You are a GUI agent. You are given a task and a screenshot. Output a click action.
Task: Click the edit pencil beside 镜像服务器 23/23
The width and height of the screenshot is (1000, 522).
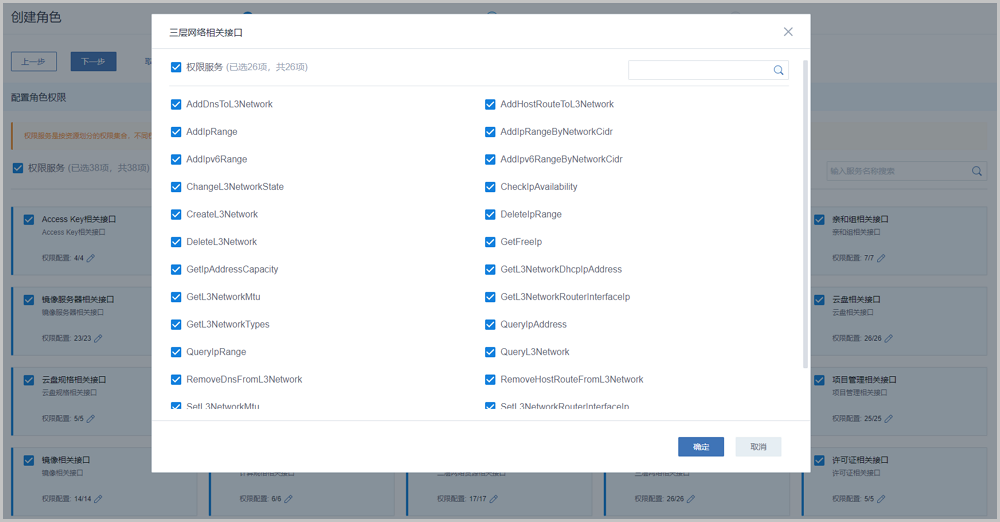coord(98,338)
